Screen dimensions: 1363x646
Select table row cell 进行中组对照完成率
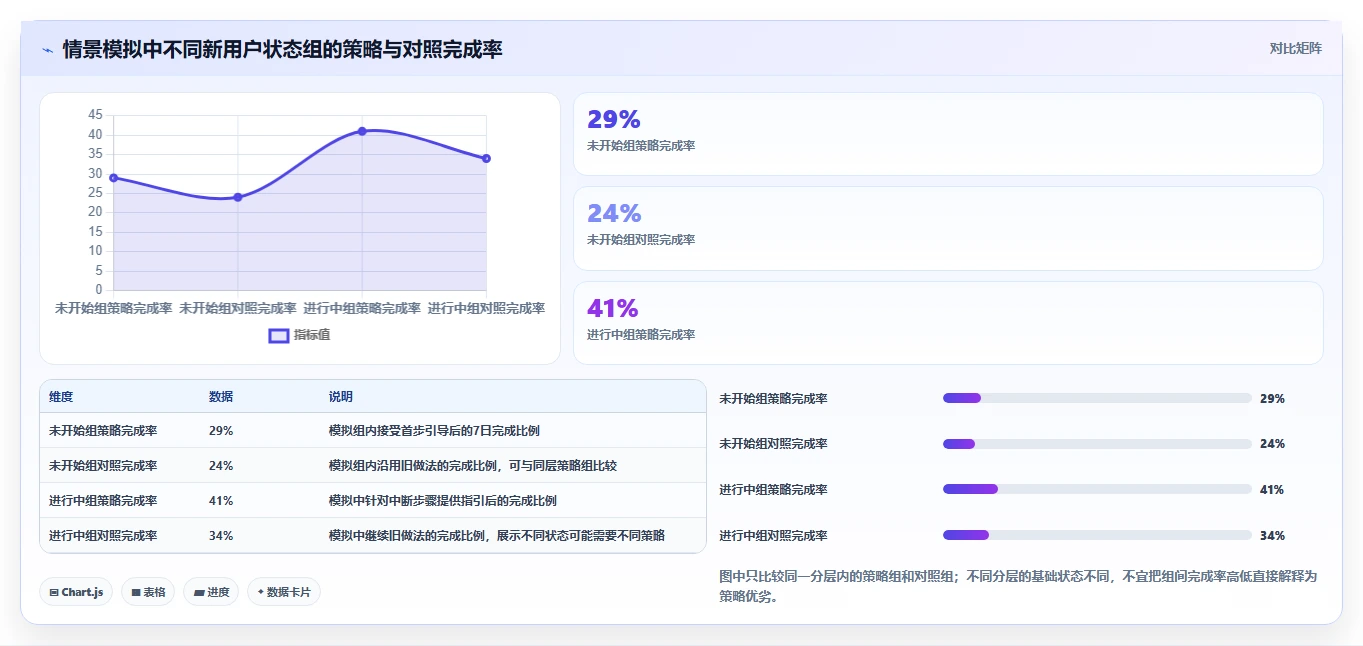coord(103,536)
